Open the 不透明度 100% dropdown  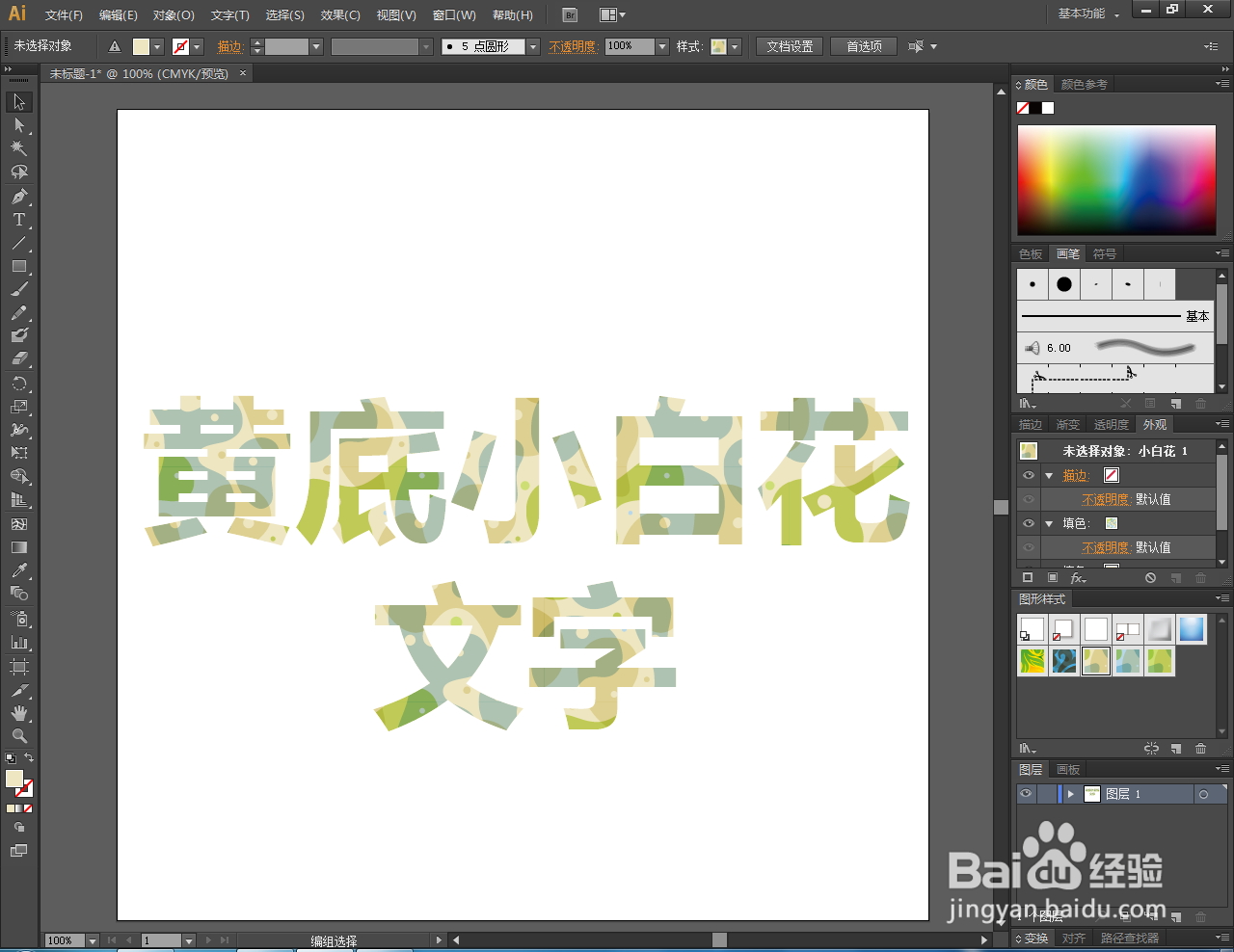[662, 45]
